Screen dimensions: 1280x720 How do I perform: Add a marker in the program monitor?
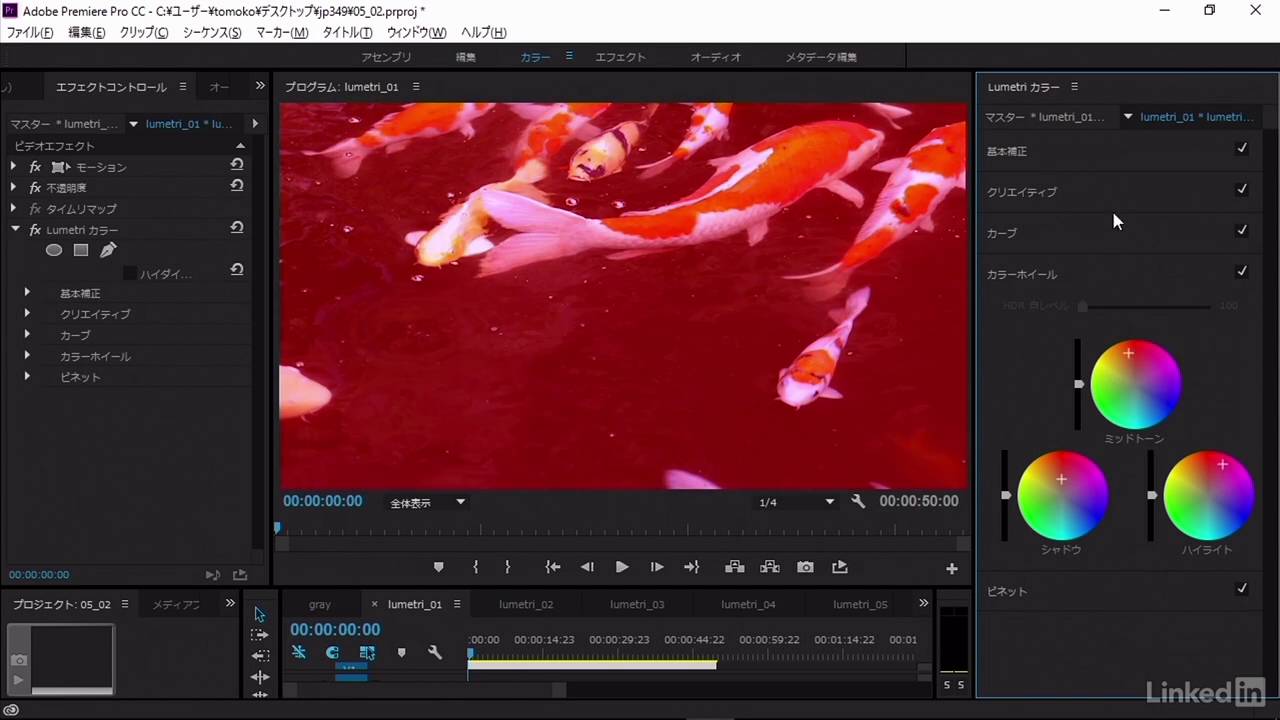pos(438,567)
